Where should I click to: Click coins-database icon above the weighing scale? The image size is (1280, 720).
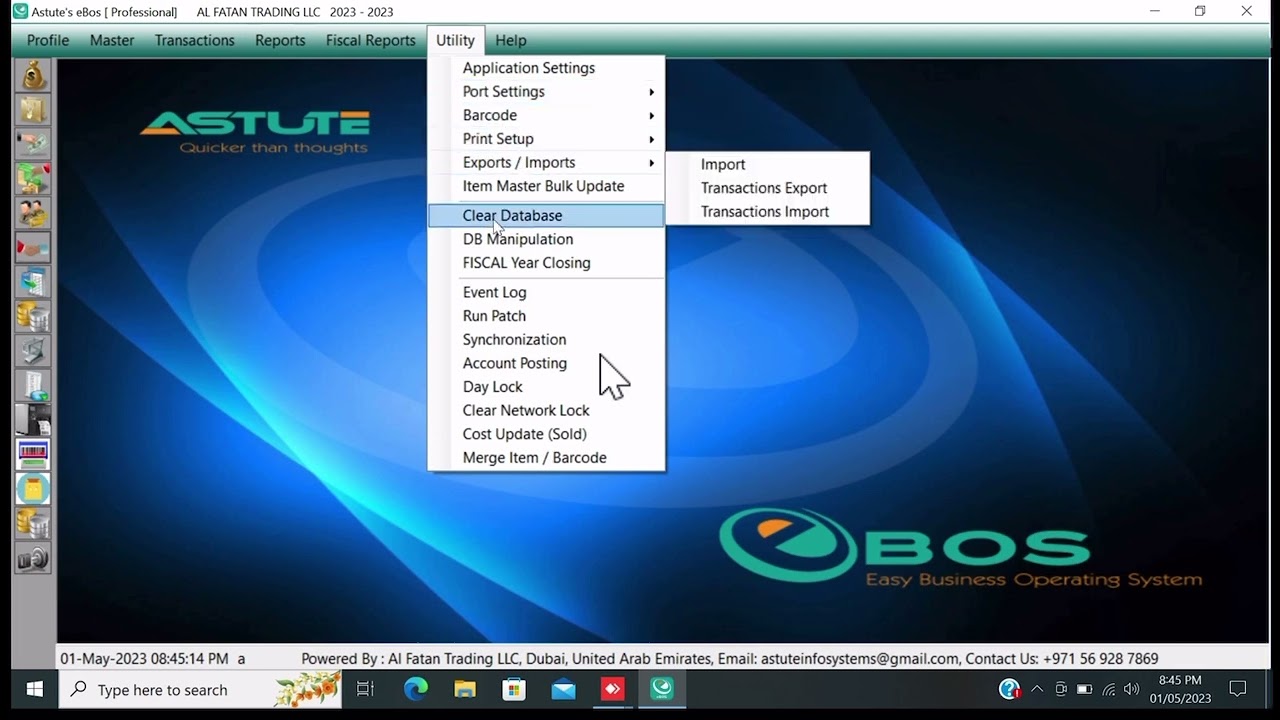(x=33, y=316)
